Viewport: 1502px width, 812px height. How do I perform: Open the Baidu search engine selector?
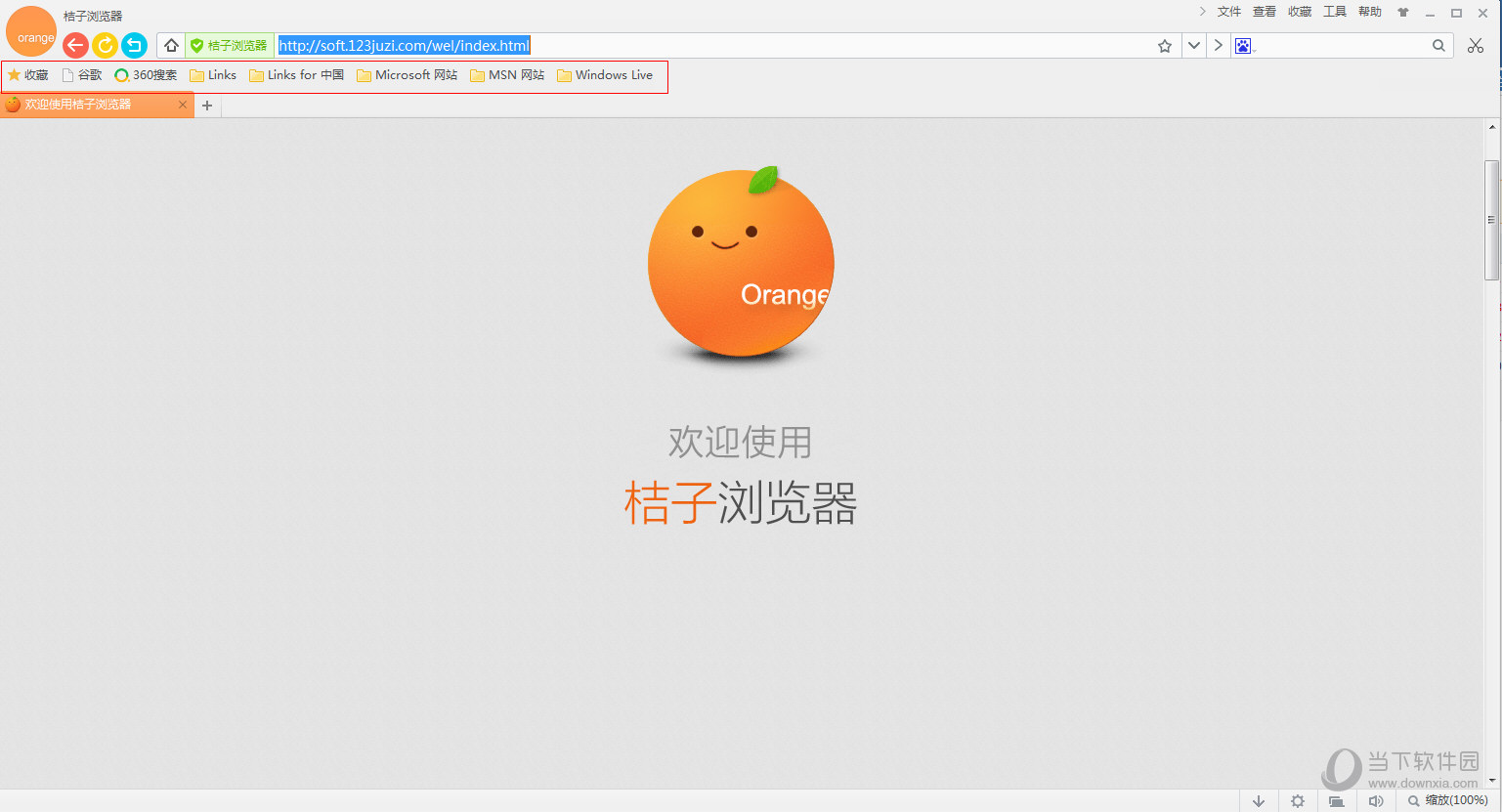1243,46
